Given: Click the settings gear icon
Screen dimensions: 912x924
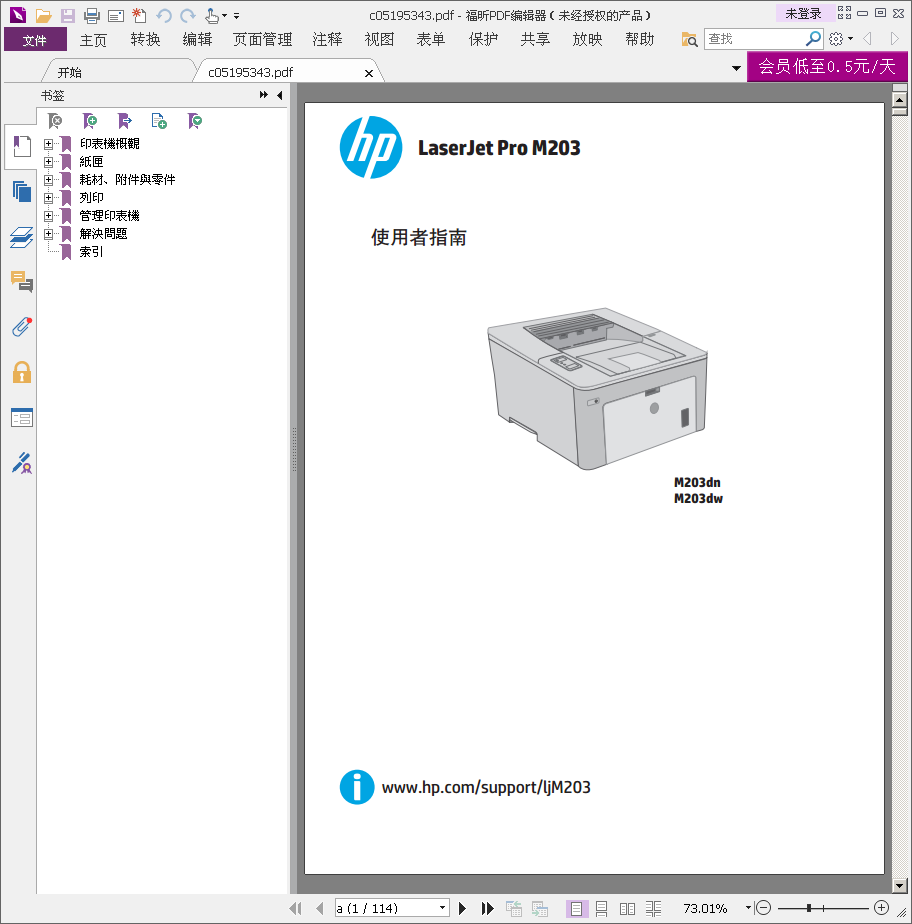Looking at the screenshot, I should pyautogui.click(x=836, y=39).
